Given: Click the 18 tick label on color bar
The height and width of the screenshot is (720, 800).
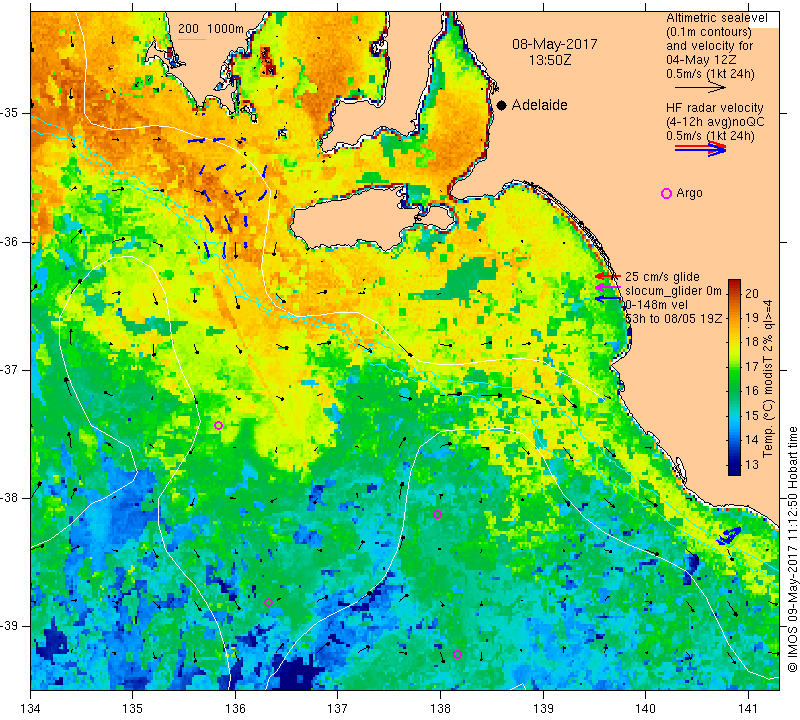Looking at the screenshot, I should click(752, 342).
